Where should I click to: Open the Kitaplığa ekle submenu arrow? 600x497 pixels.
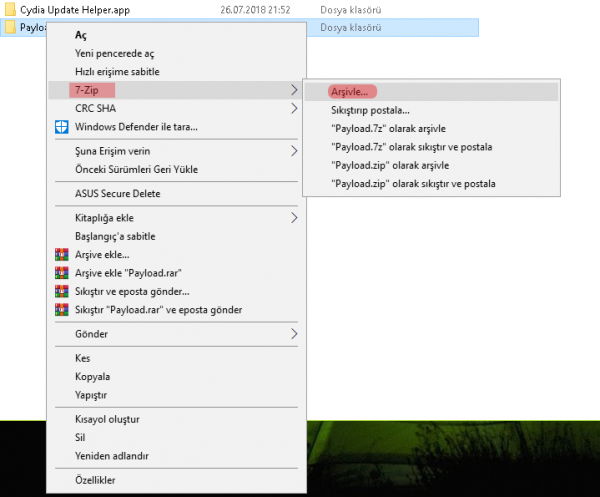[294, 217]
